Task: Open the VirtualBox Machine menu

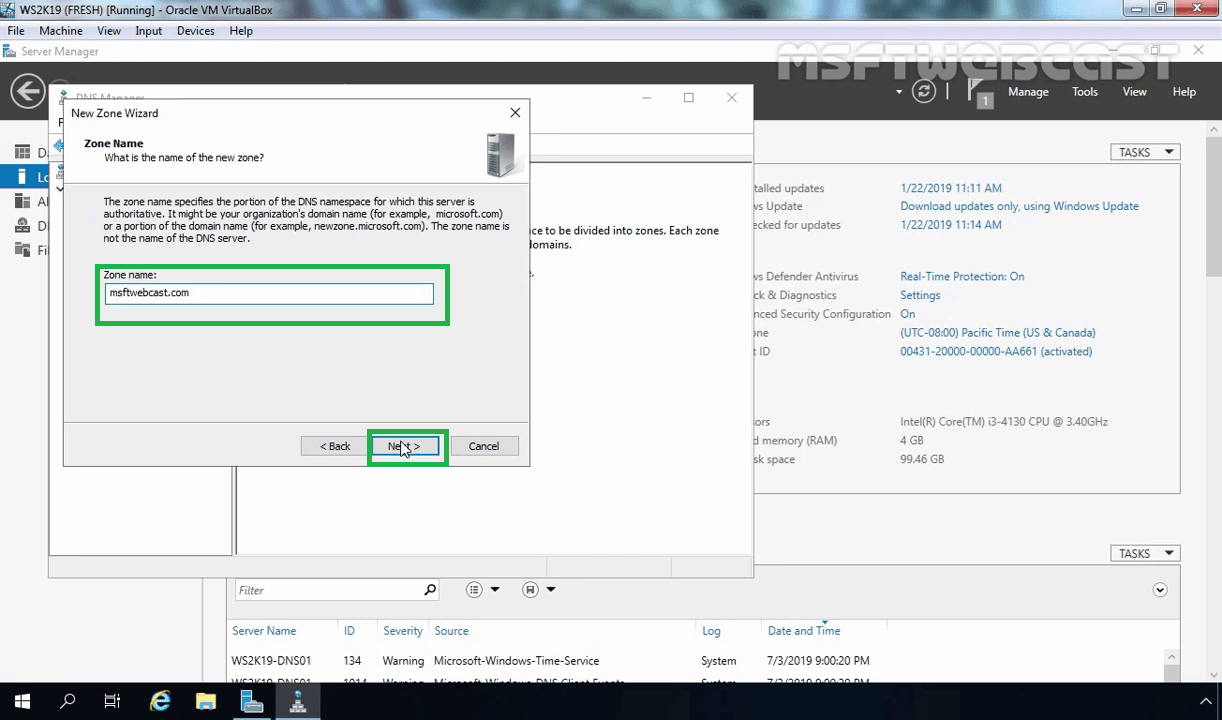Action: coord(61,31)
